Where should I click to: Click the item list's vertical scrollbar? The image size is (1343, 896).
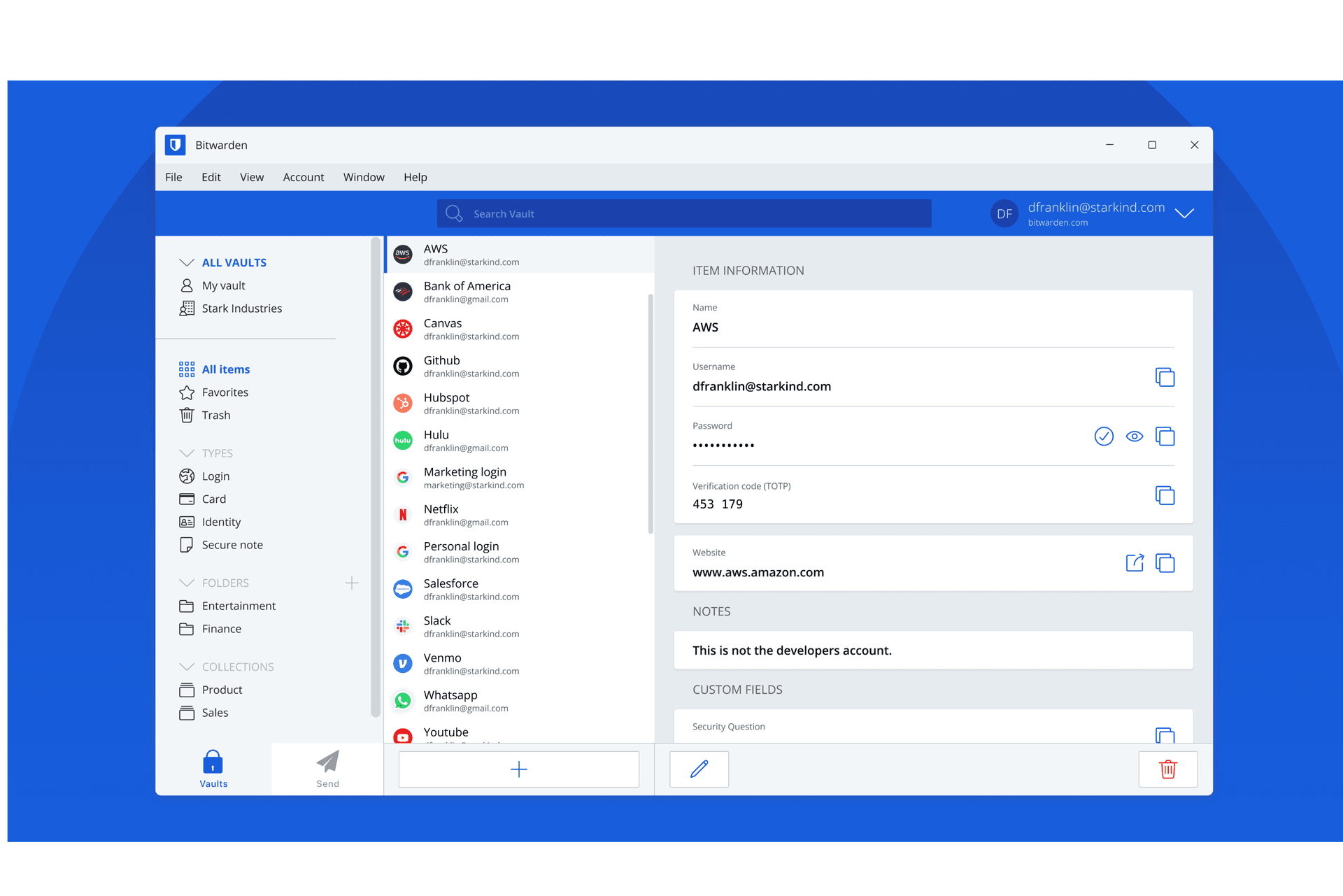pyautogui.click(x=651, y=413)
